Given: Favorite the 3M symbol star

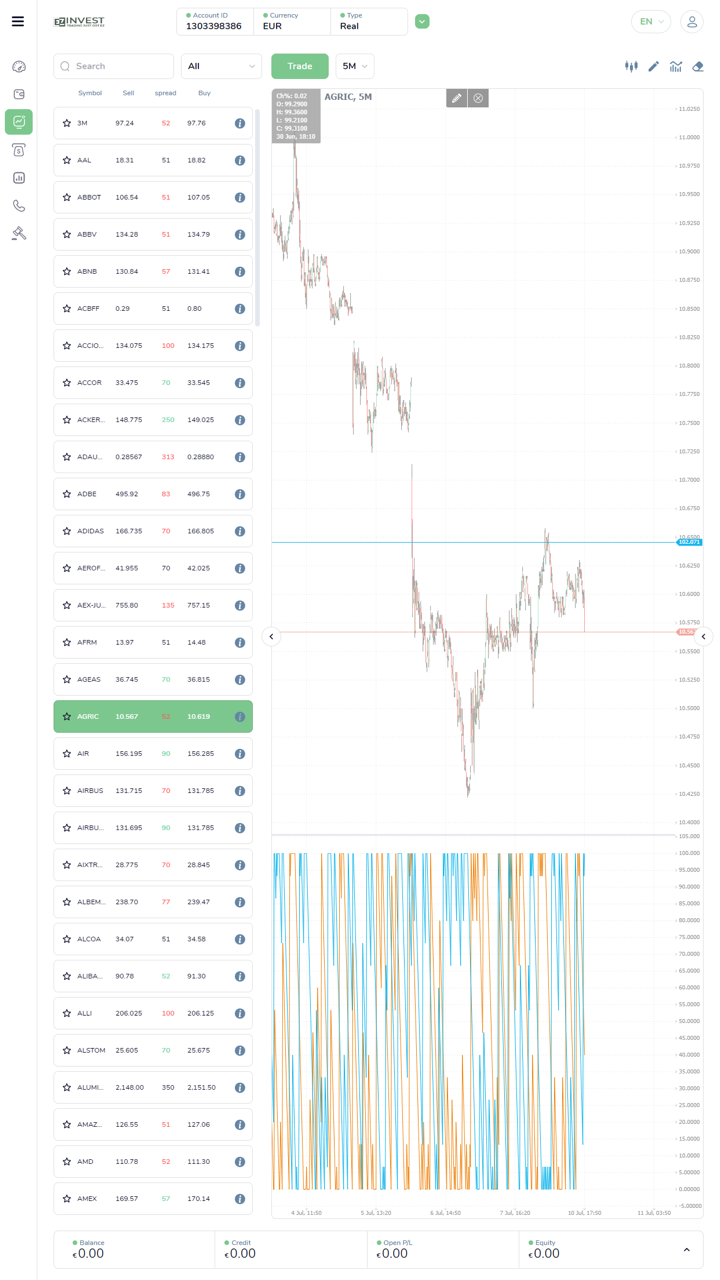Looking at the screenshot, I should point(67,124).
